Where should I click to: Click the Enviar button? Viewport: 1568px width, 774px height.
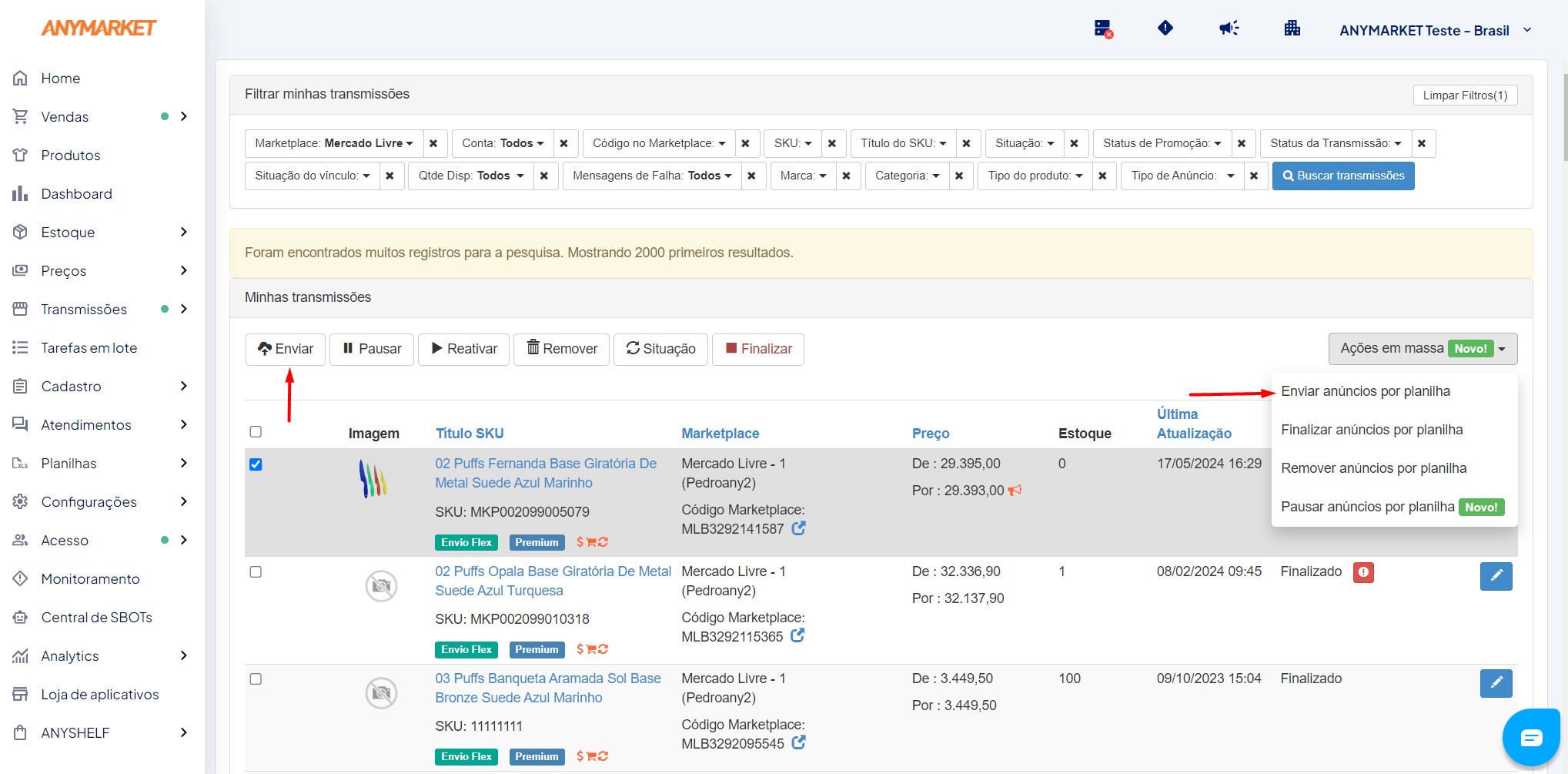click(x=286, y=349)
